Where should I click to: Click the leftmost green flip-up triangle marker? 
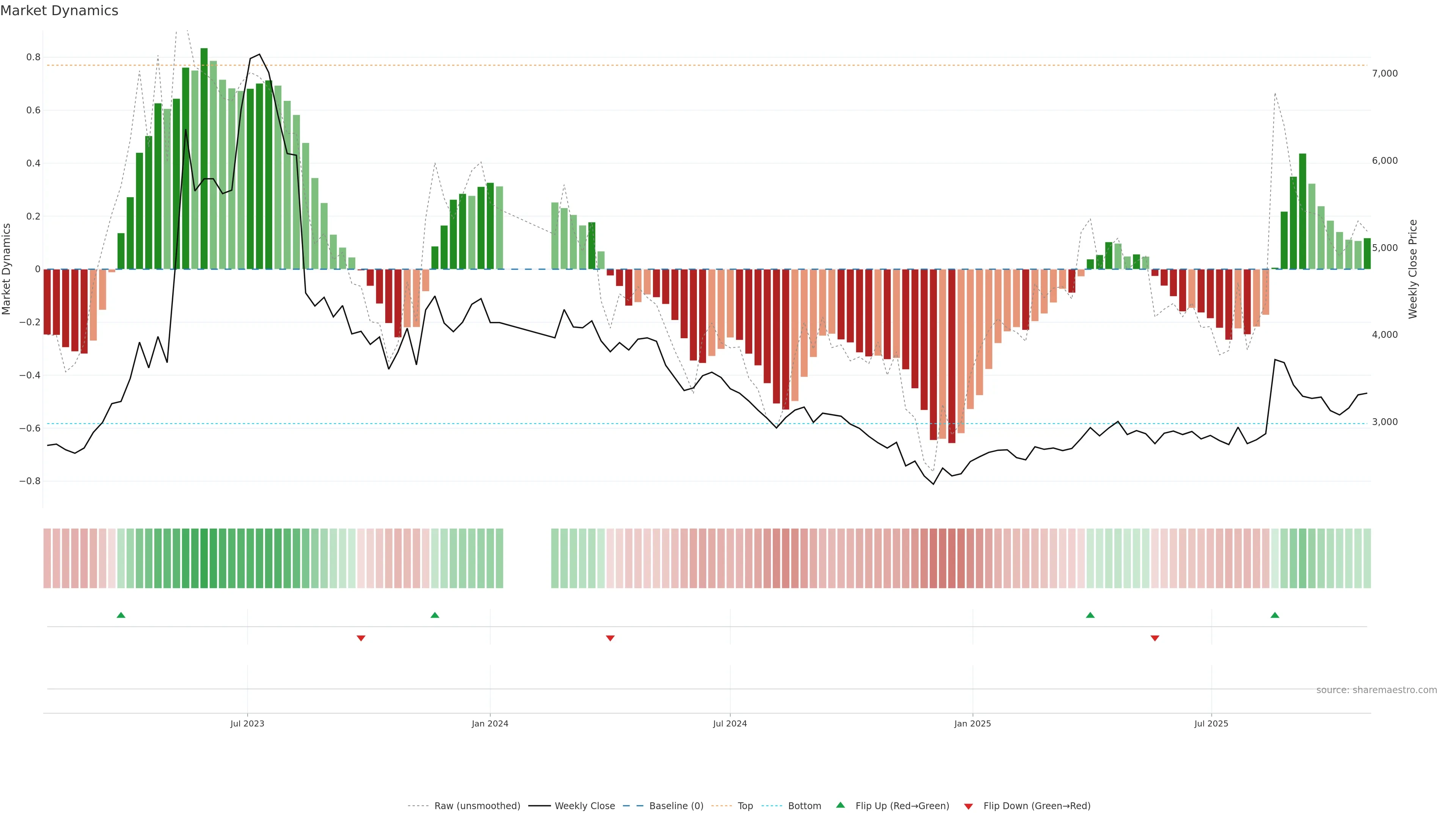point(121,615)
